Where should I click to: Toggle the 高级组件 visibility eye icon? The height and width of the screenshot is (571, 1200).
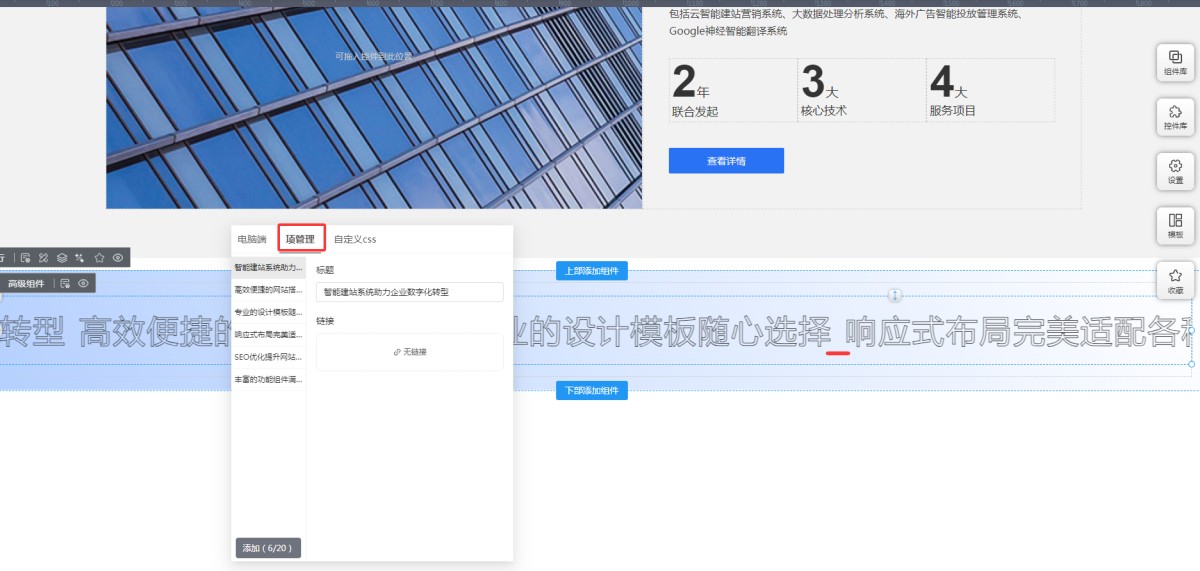tap(84, 284)
